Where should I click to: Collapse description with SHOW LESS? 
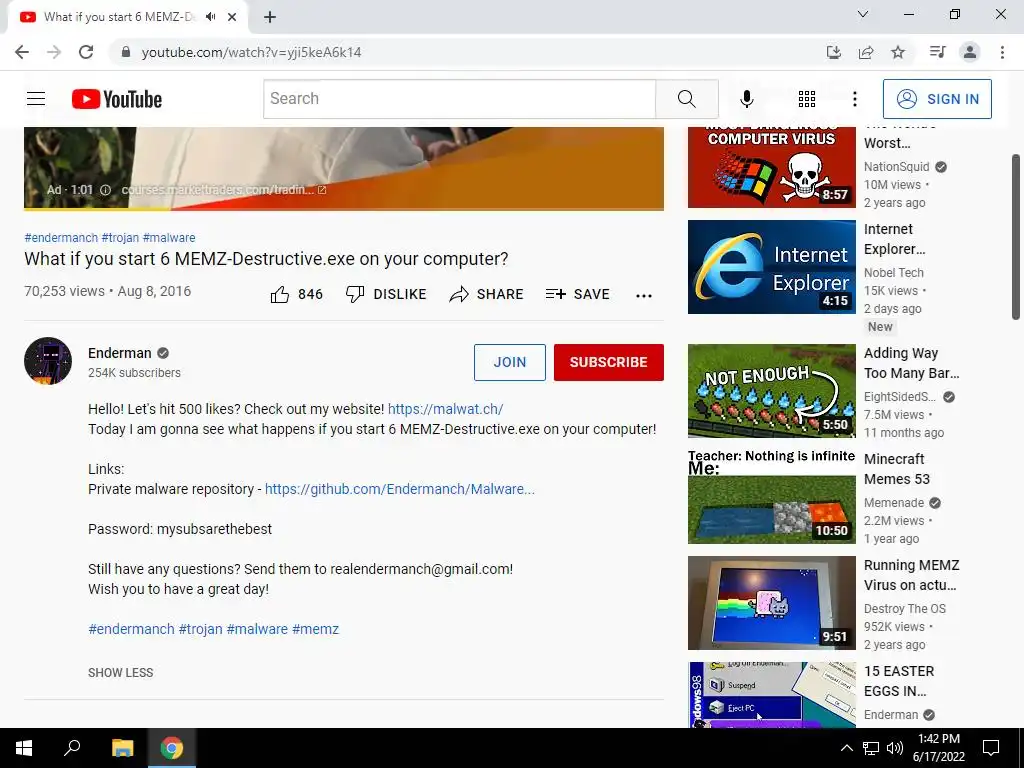(121, 673)
